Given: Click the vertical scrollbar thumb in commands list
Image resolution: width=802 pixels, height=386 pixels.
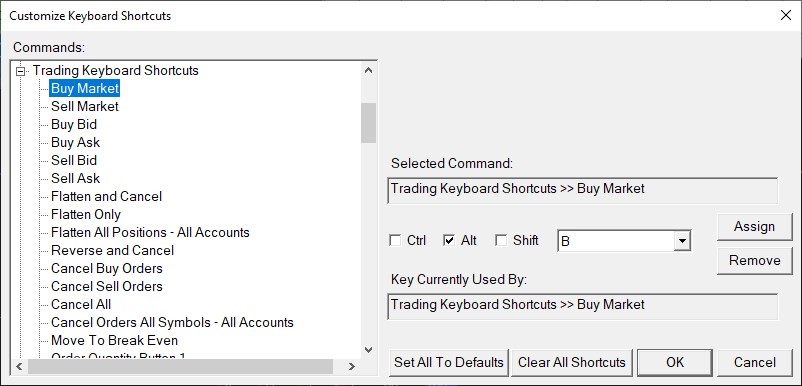Looking at the screenshot, I should 368,123.
